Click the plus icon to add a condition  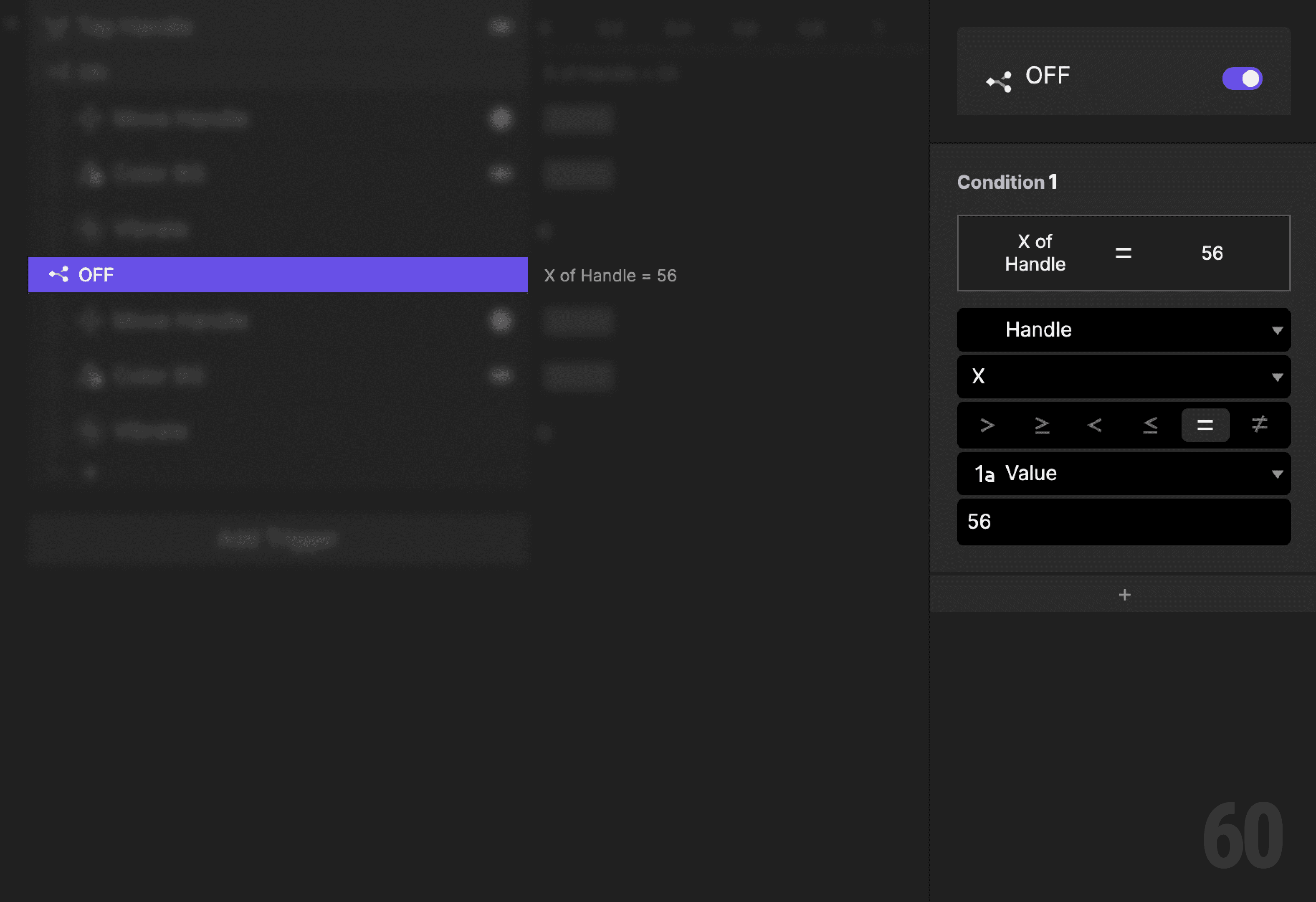click(1124, 595)
